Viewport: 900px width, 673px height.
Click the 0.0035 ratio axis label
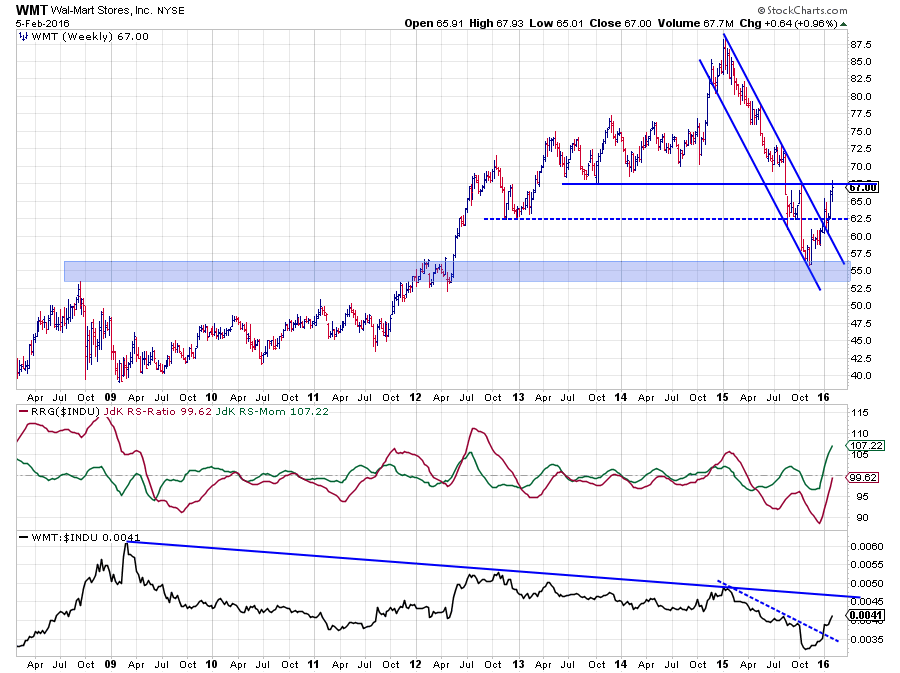pos(867,639)
